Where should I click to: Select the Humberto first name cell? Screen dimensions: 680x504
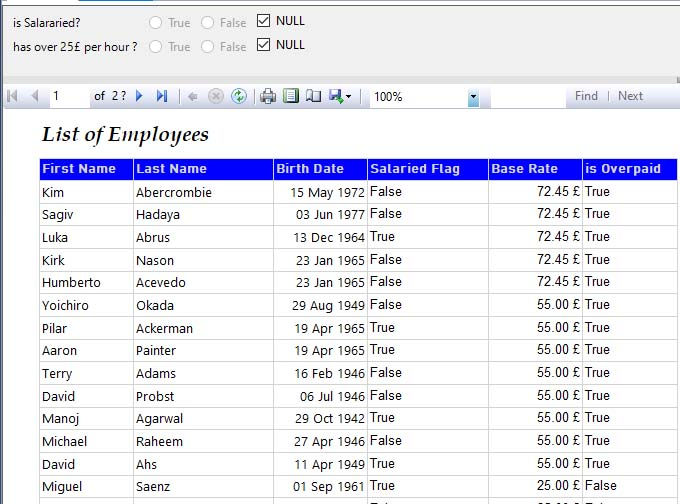86,282
